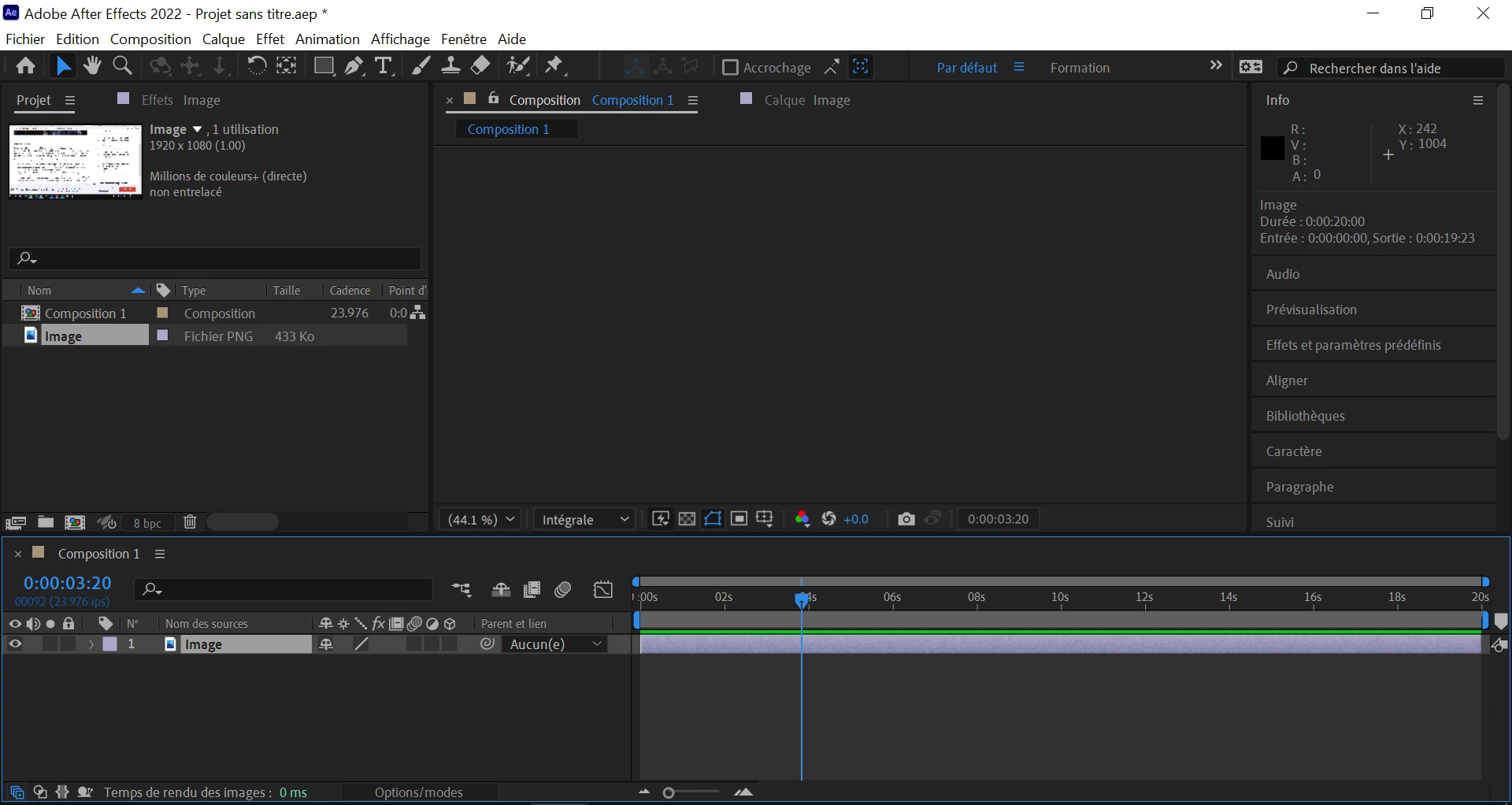Click the Composition 1 breadcrumb button
The height and width of the screenshot is (805, 1512).
pos(517,129)
